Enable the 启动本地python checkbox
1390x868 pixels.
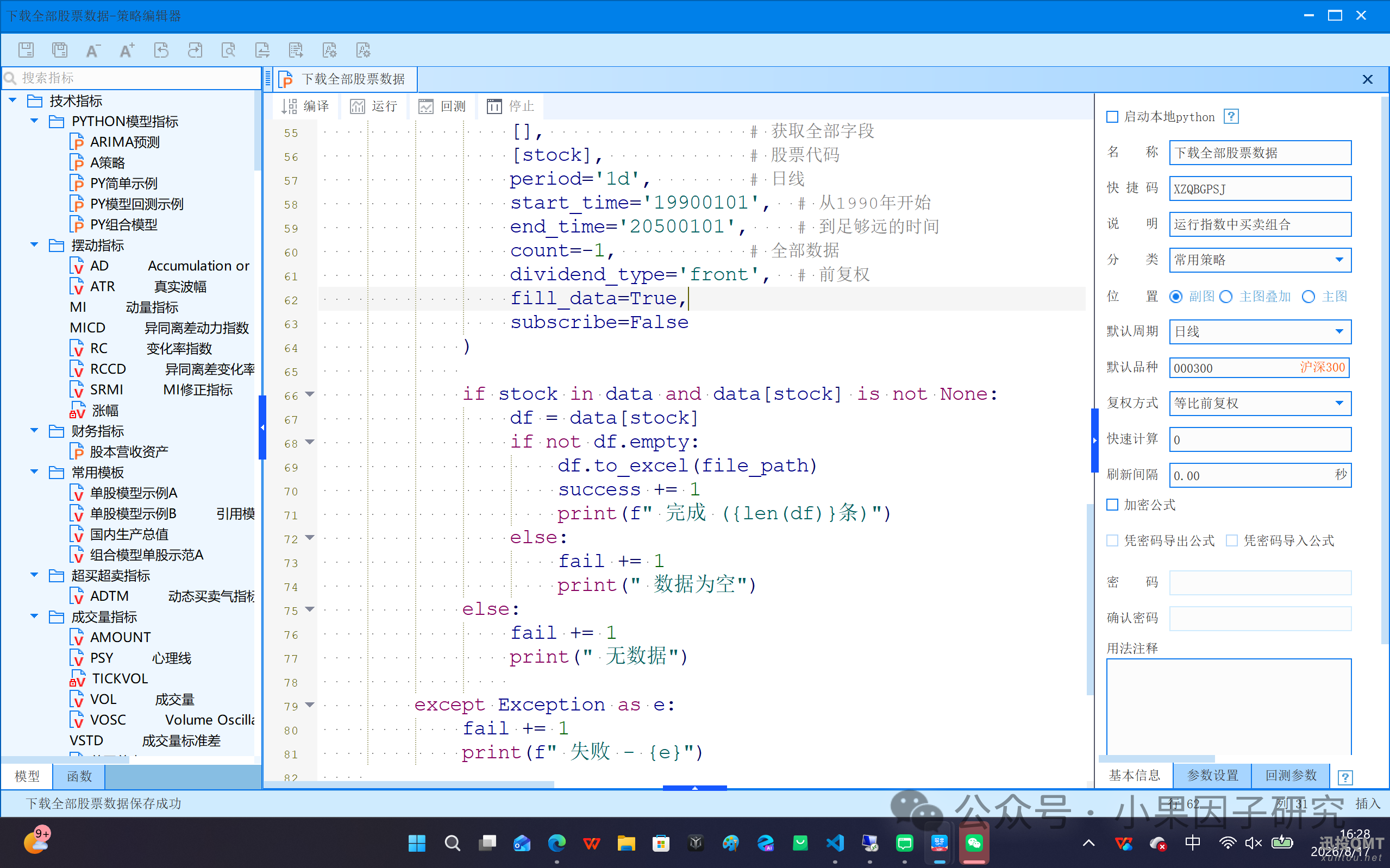tap(1112, 117)
